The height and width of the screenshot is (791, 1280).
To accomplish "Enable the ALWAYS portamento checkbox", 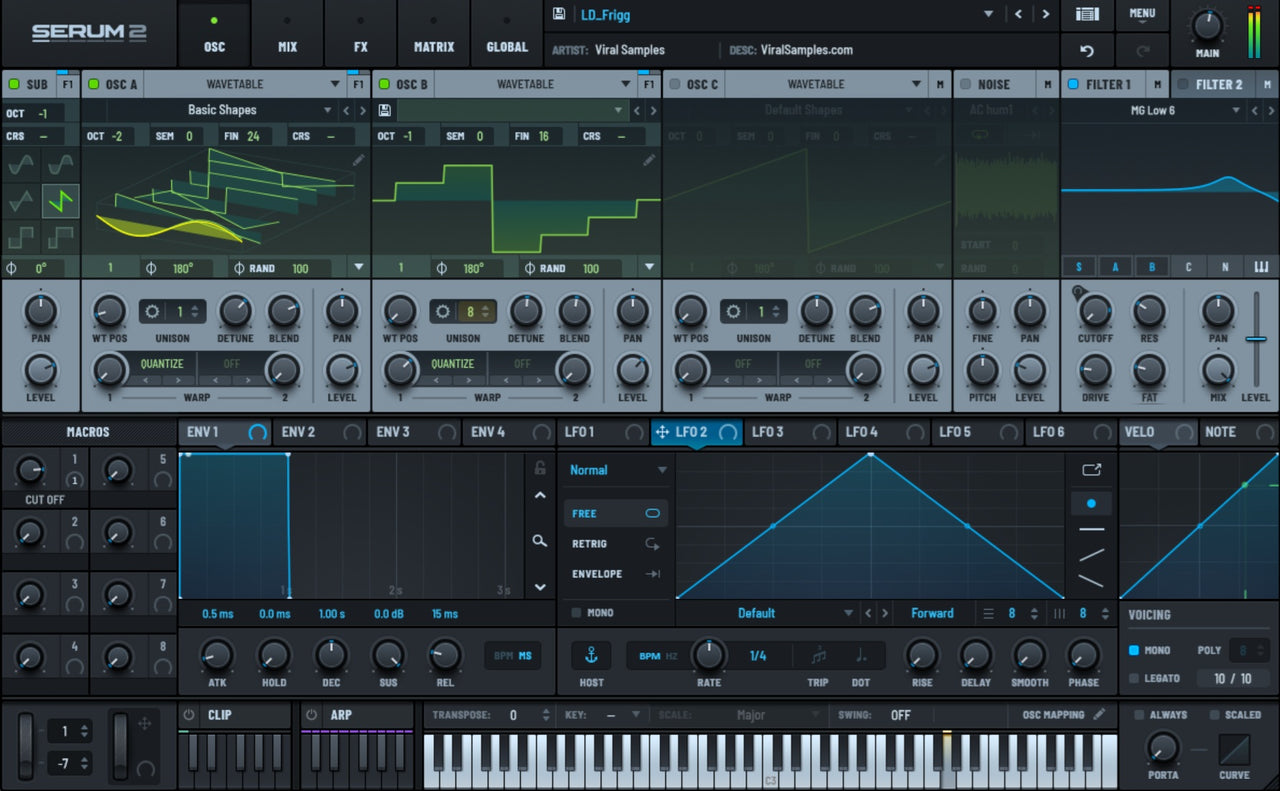I will [1139, 715].
